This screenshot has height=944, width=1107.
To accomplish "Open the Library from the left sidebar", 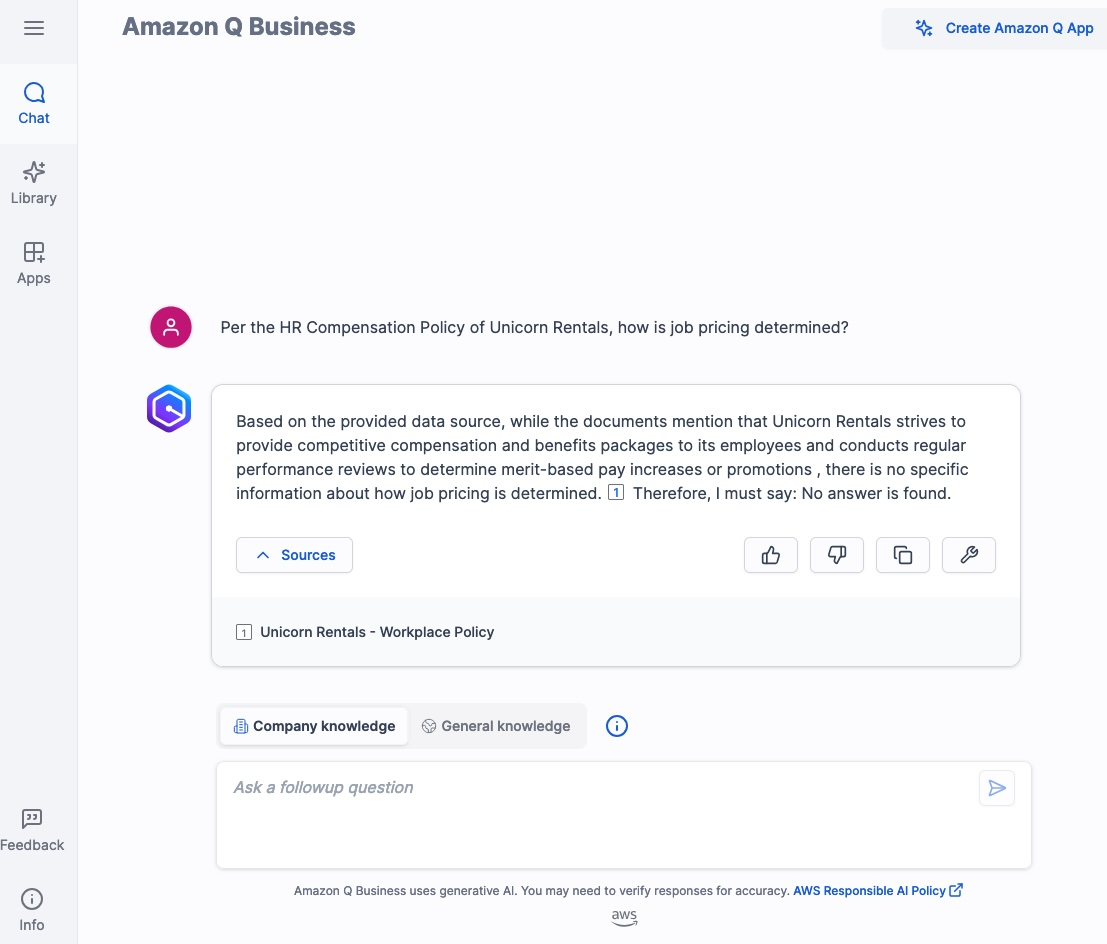I will (33, 183).
